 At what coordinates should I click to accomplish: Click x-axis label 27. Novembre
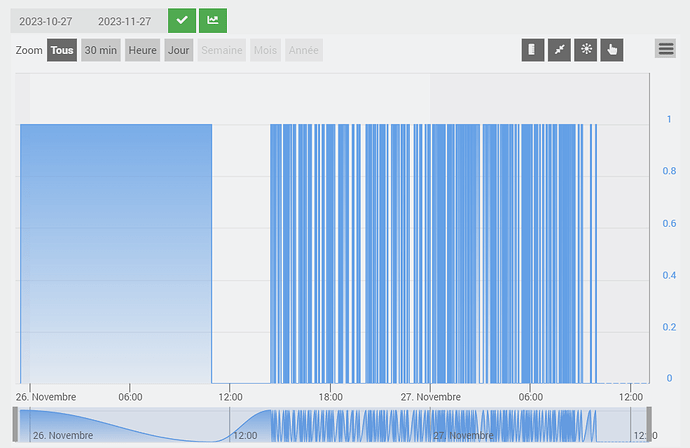click(430, 397)
